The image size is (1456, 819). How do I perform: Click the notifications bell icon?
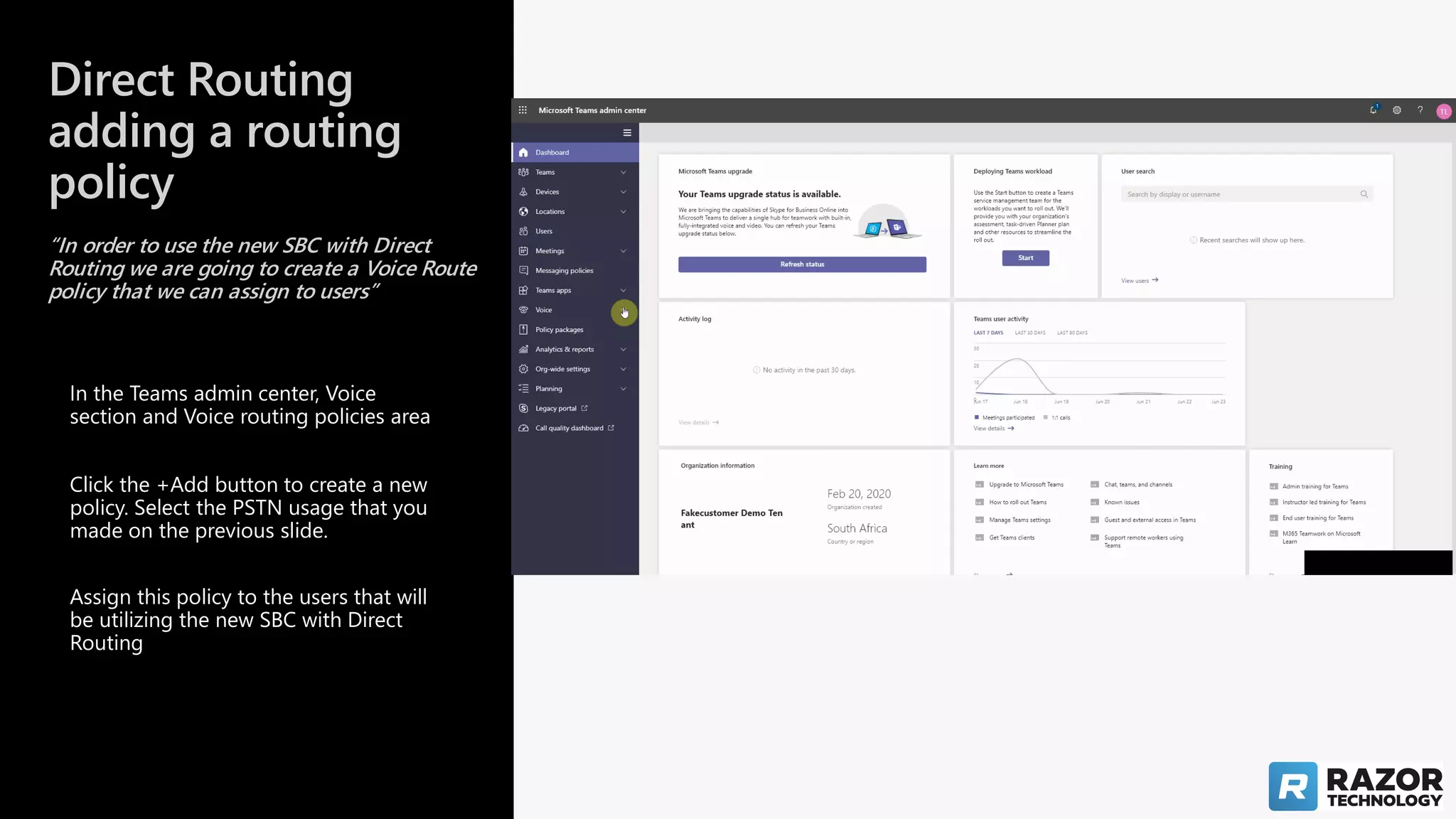[1374, 110]
